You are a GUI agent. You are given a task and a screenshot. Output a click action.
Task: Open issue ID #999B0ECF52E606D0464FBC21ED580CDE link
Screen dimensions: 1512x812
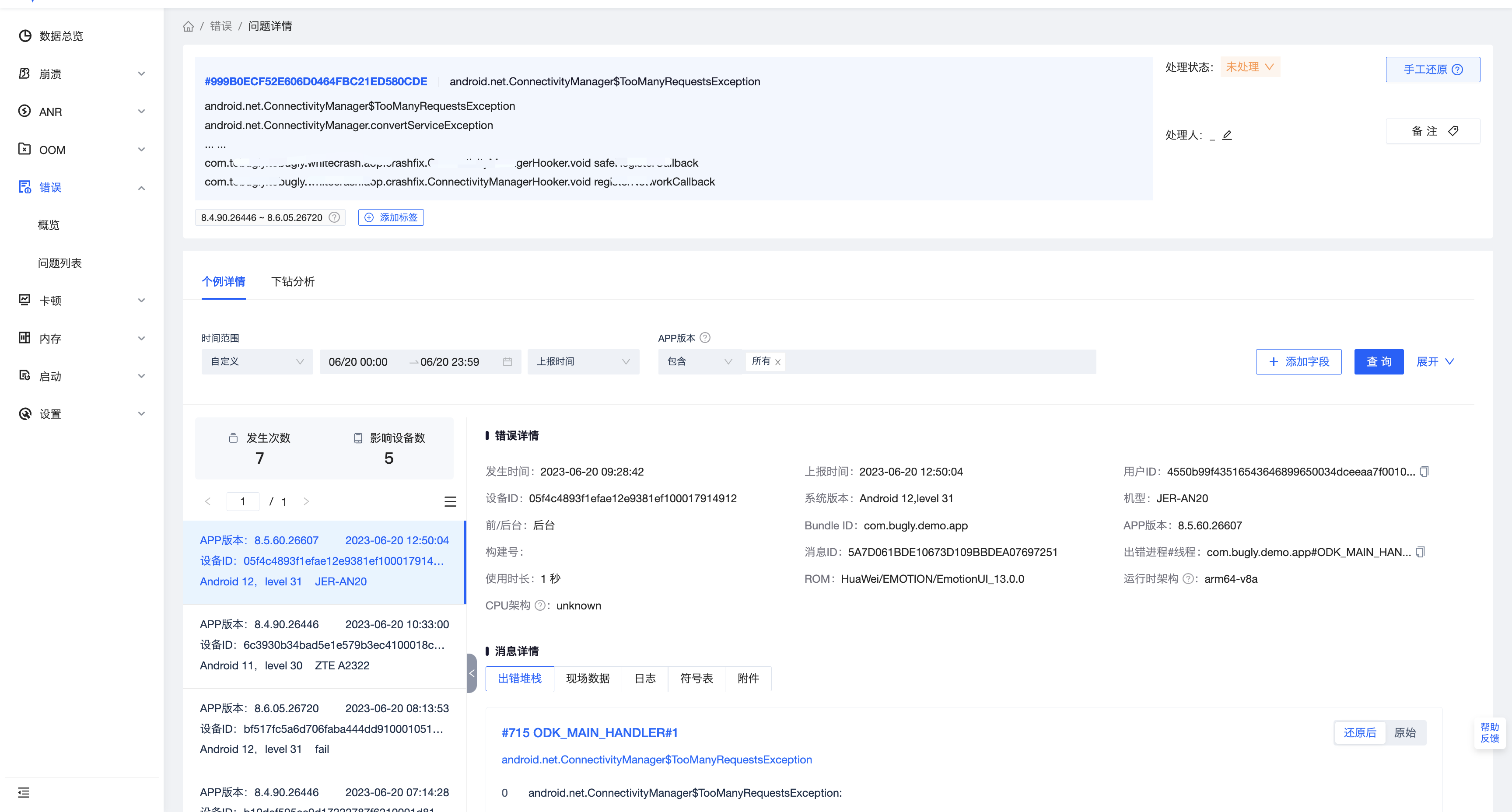316,82
